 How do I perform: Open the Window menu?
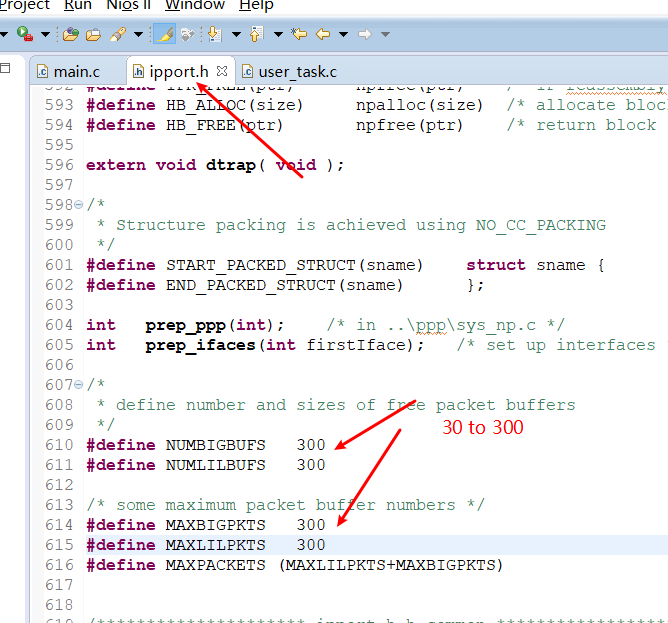pyautogui.click(x=195, y=5)
